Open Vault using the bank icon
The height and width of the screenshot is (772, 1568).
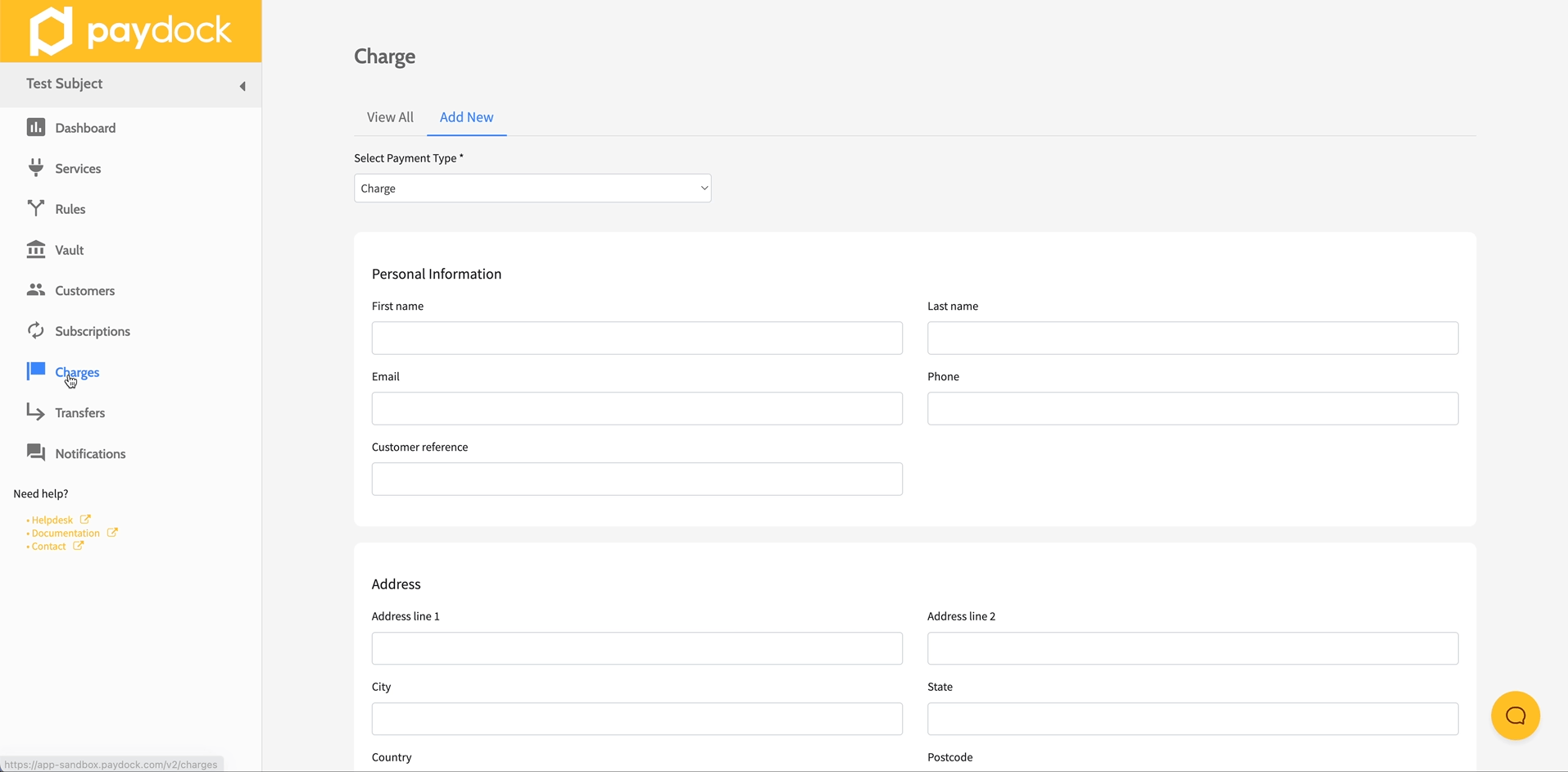[35, 249]
